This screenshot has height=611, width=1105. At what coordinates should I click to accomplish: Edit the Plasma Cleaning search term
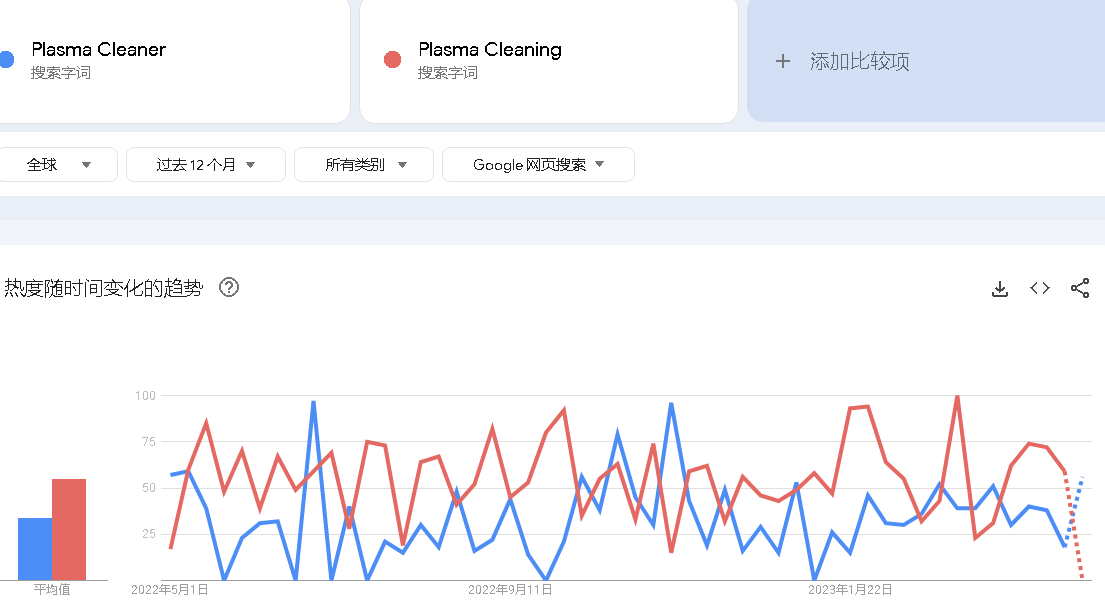pyautogui.click(x=490, y=50)
